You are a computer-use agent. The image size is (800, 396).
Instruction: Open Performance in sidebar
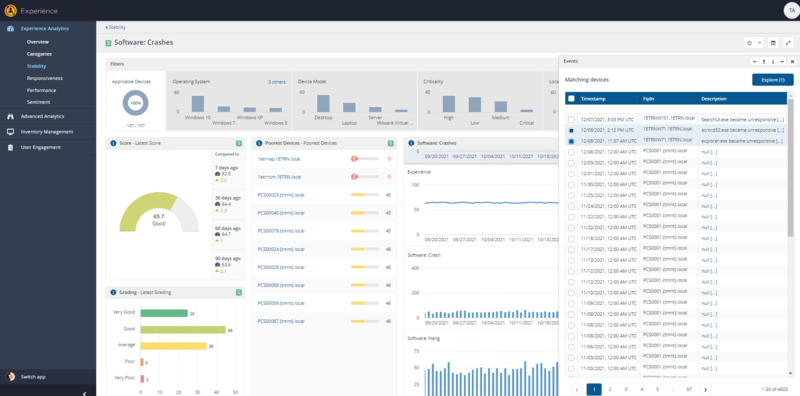coord(41,90)
